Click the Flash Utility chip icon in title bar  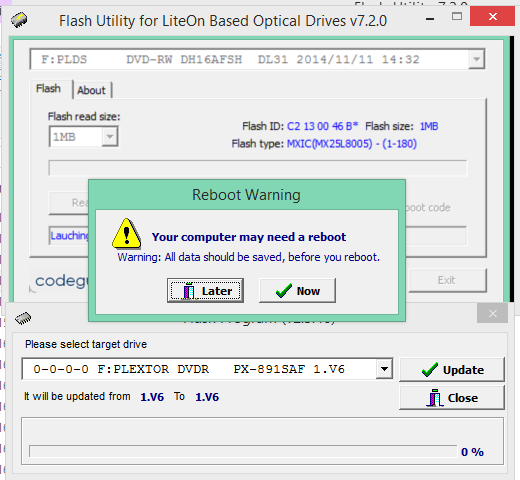point(19,19)
